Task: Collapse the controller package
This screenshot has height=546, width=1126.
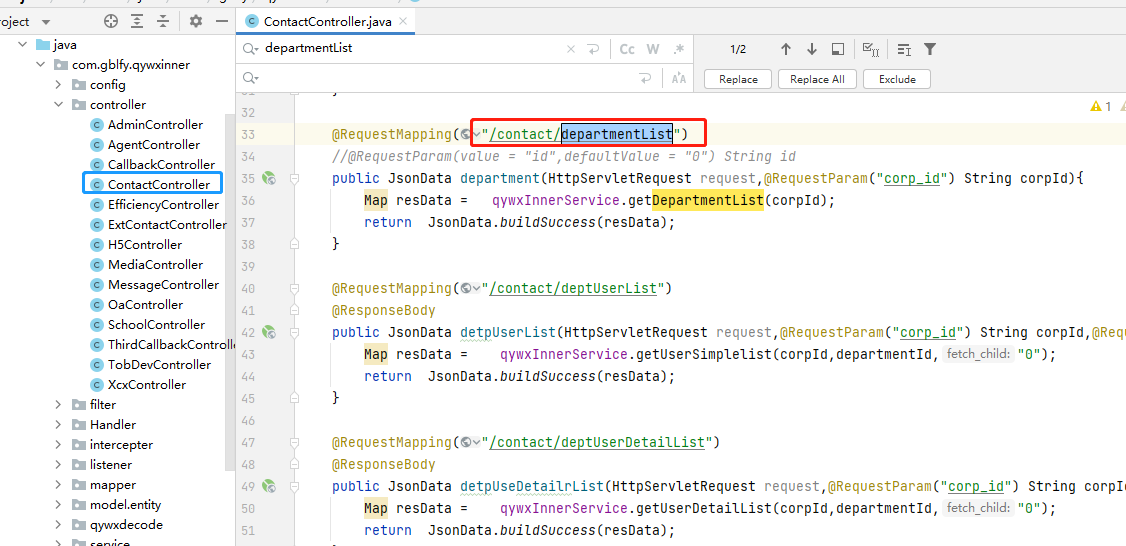Action: [x=58, y=105]
